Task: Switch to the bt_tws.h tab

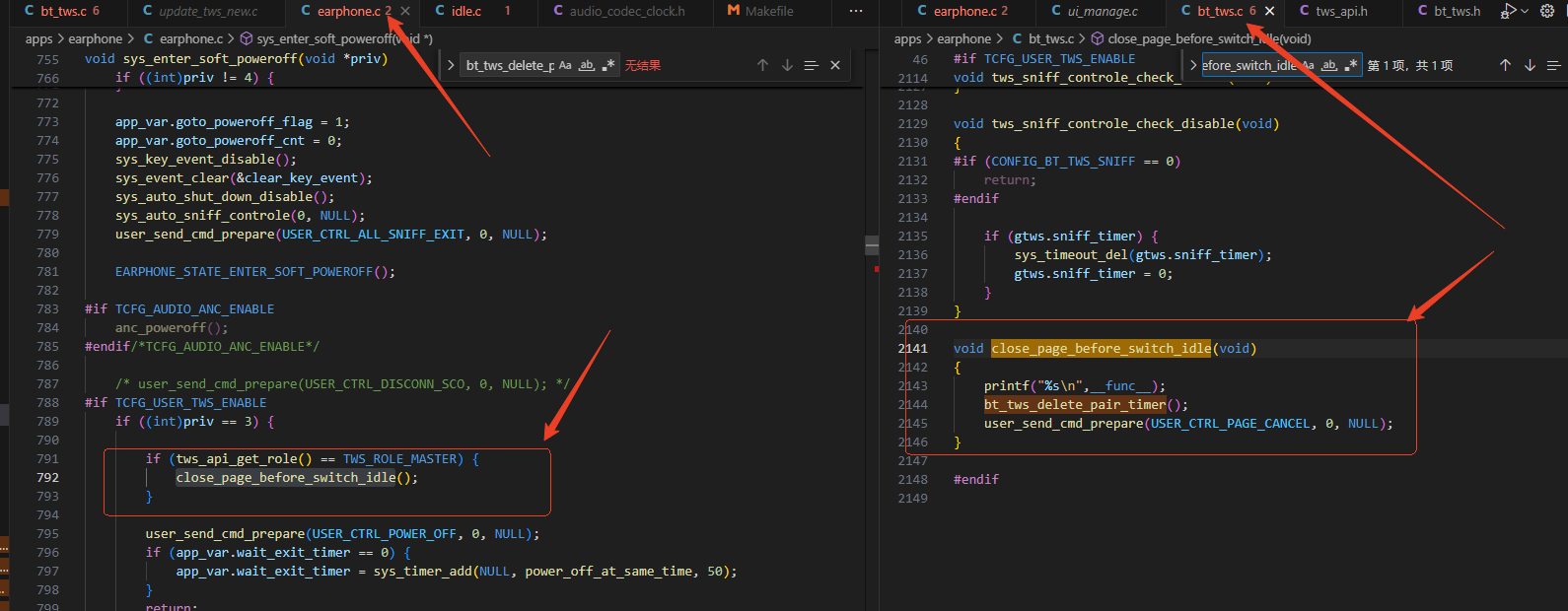Action: tap(1457, 11)
